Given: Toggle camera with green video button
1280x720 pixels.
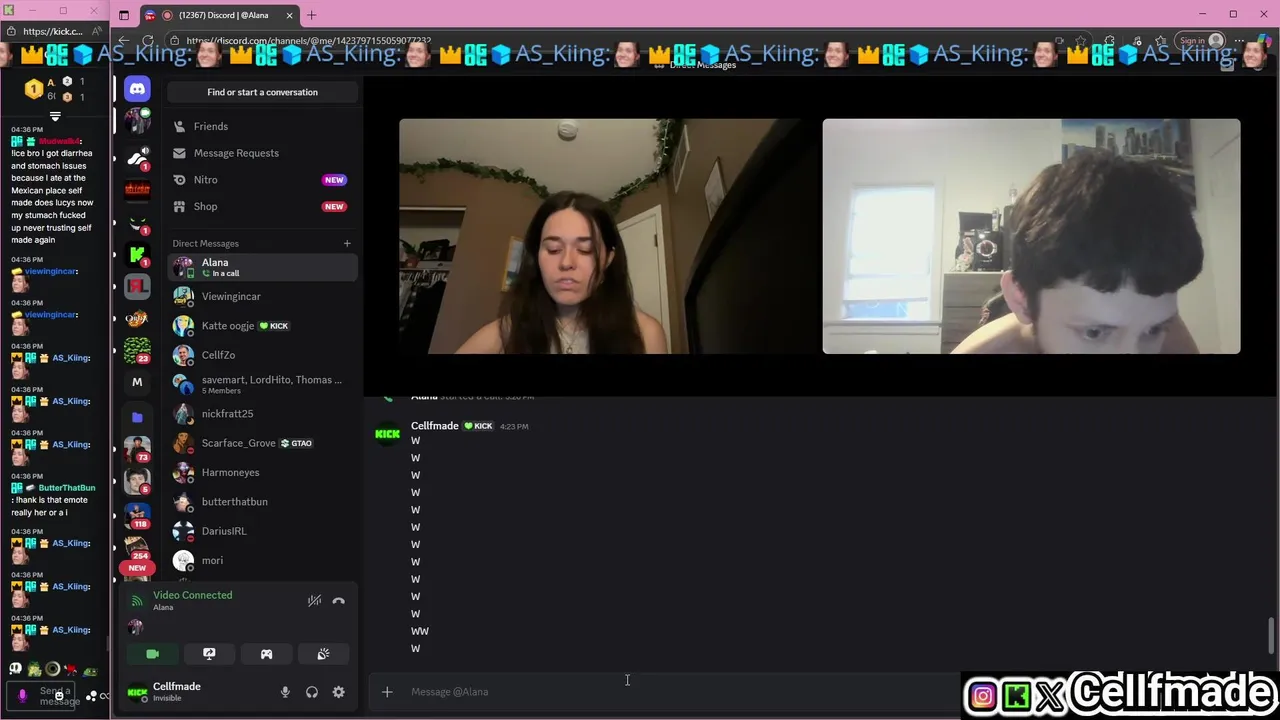Looking at the screenshot, I should tap(152, 654).
